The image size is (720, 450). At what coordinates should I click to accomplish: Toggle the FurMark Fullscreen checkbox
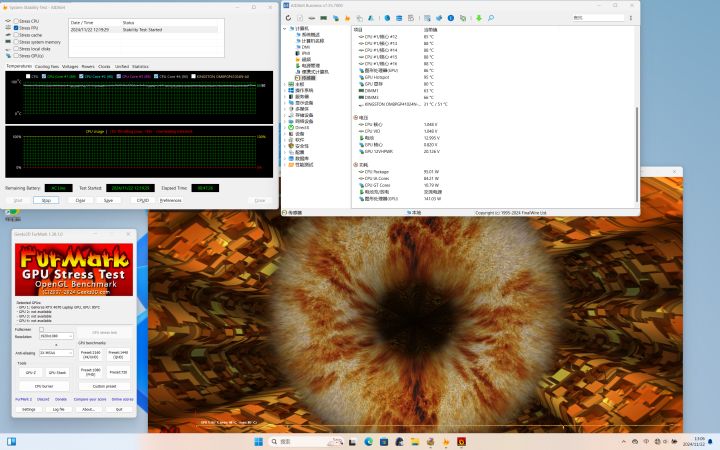(41, 329)
